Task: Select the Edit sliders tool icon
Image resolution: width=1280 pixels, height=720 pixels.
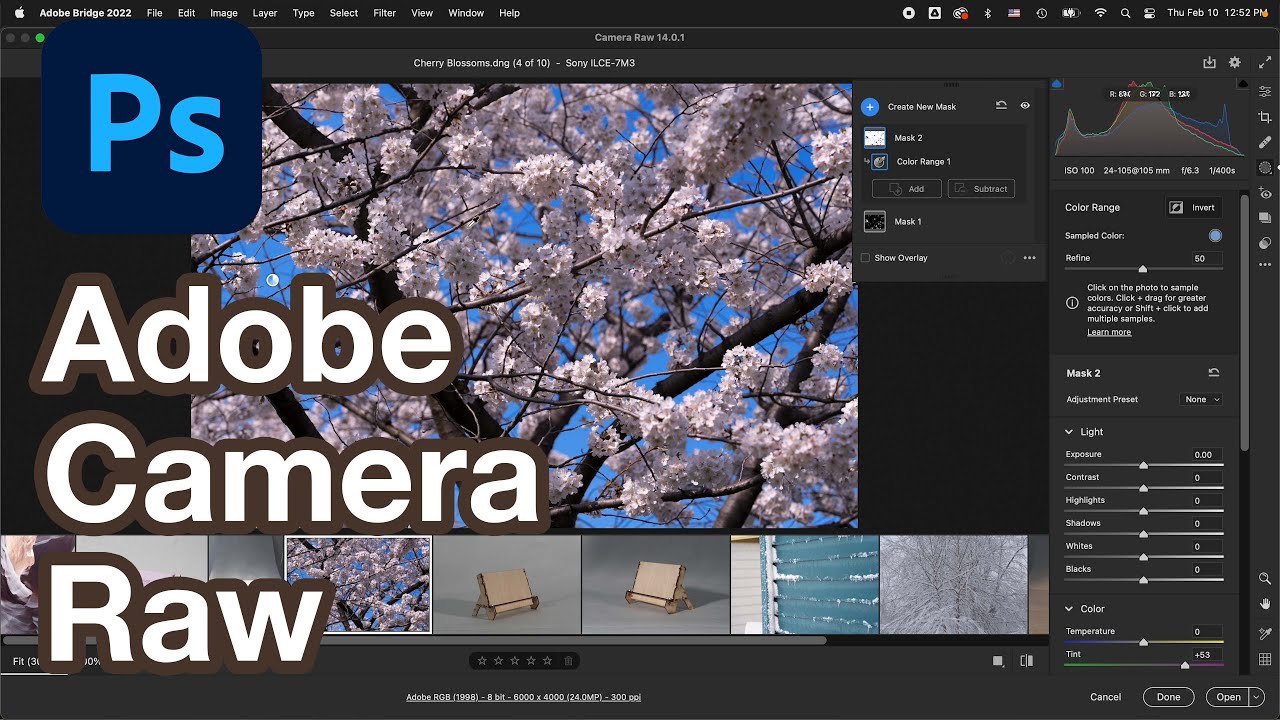Action: click(1265, 91)
